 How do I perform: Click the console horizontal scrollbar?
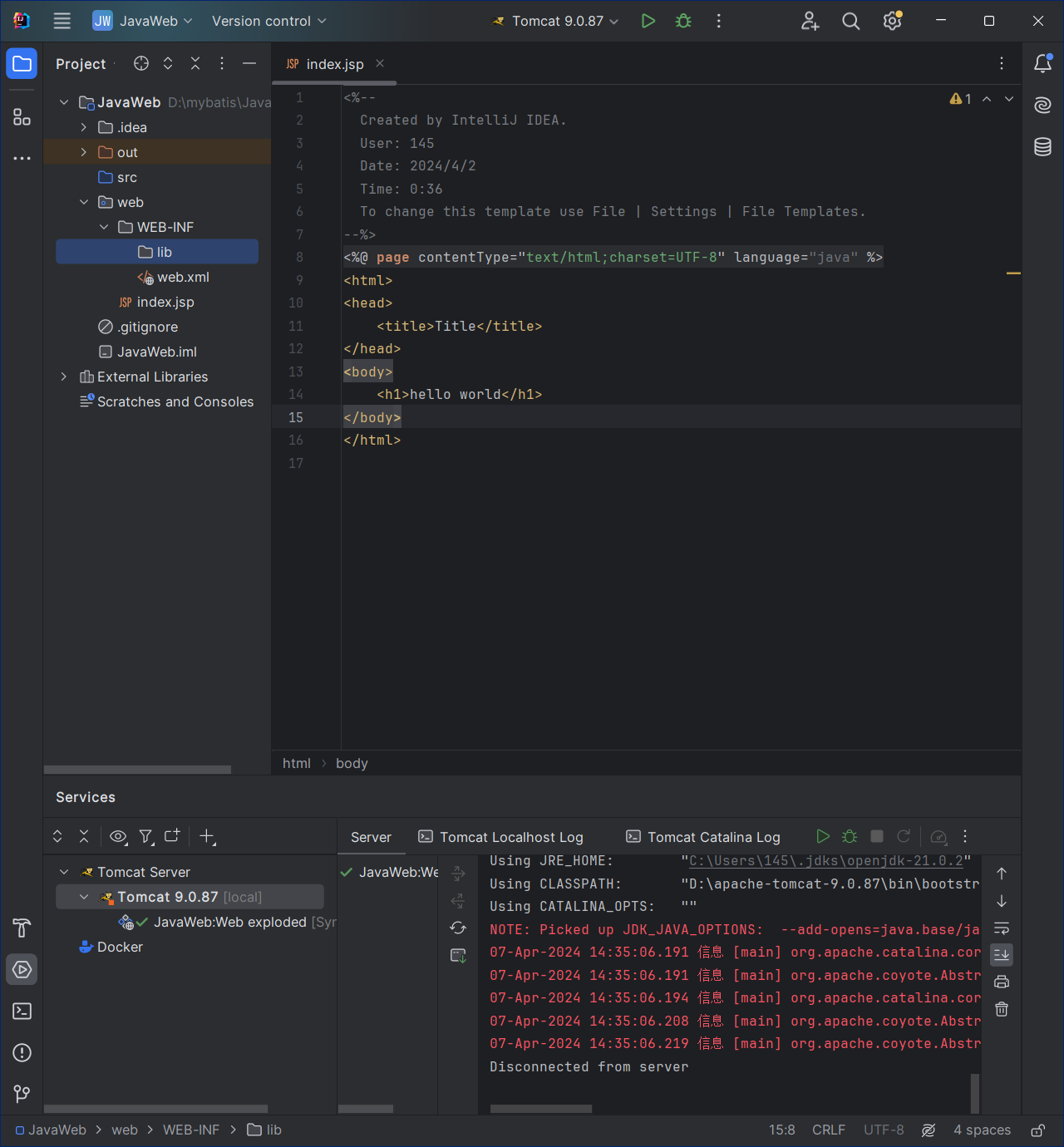[541, 1109]
